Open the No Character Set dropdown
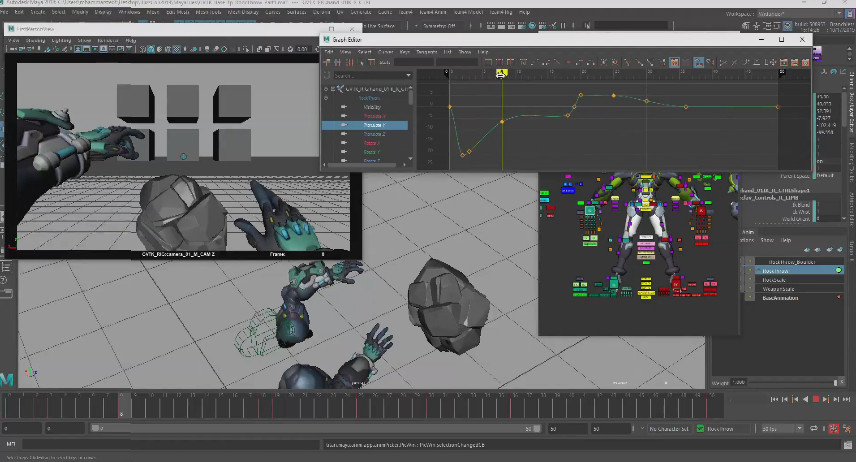 (669, 429)
